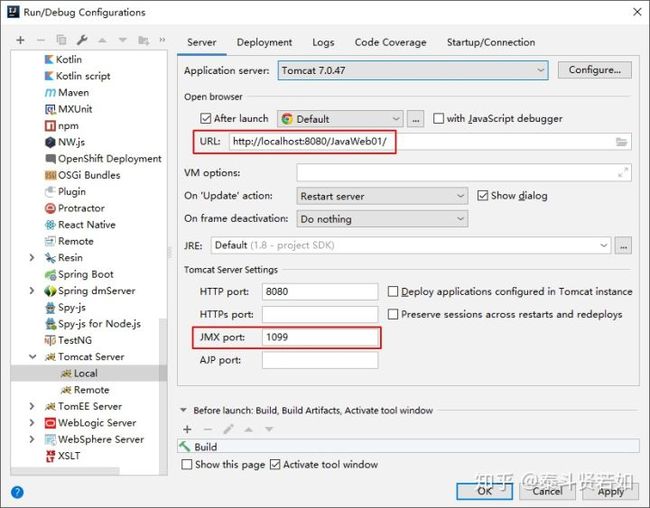
Task: Copy configuration icon in toolbar
Action: point(61,40)
